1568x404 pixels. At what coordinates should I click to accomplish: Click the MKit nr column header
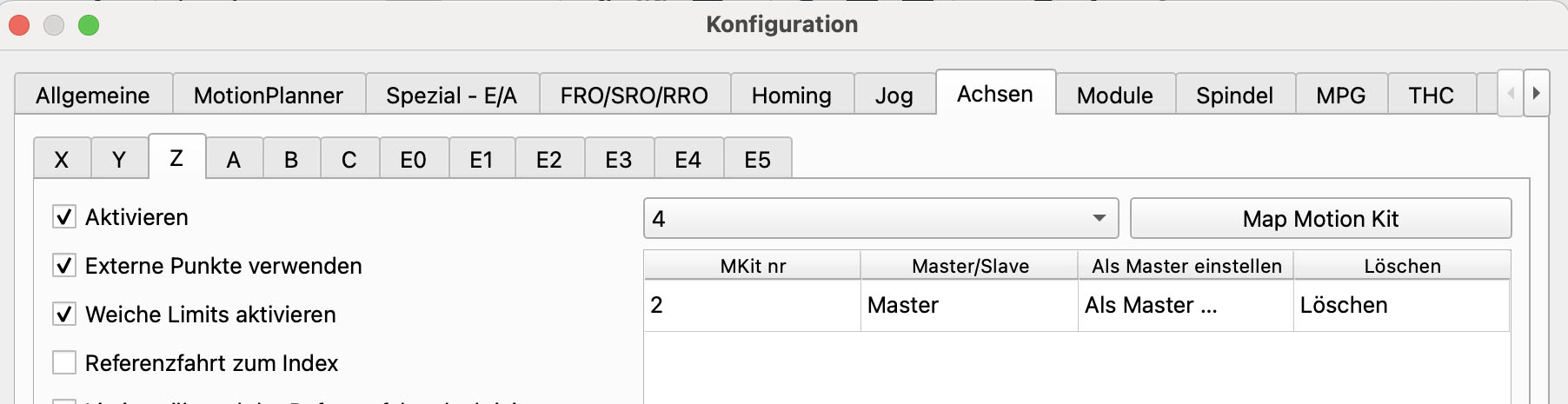[x=753, y=267]
